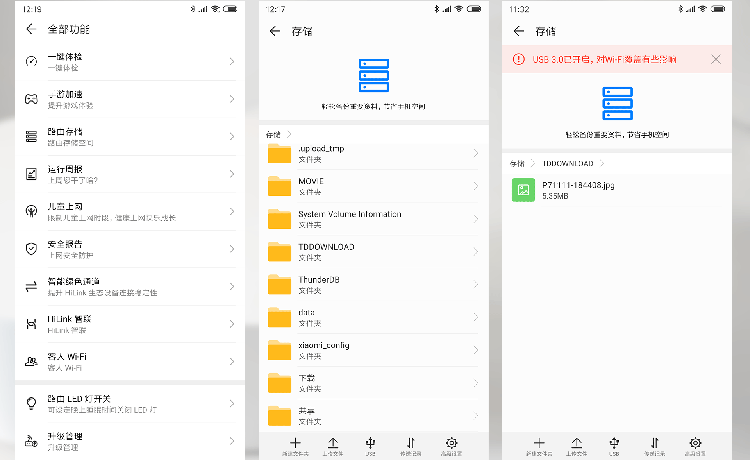Go back from the 全部功能 screen
The width and height of the screenshot is (750, 460).
[31, 29]
